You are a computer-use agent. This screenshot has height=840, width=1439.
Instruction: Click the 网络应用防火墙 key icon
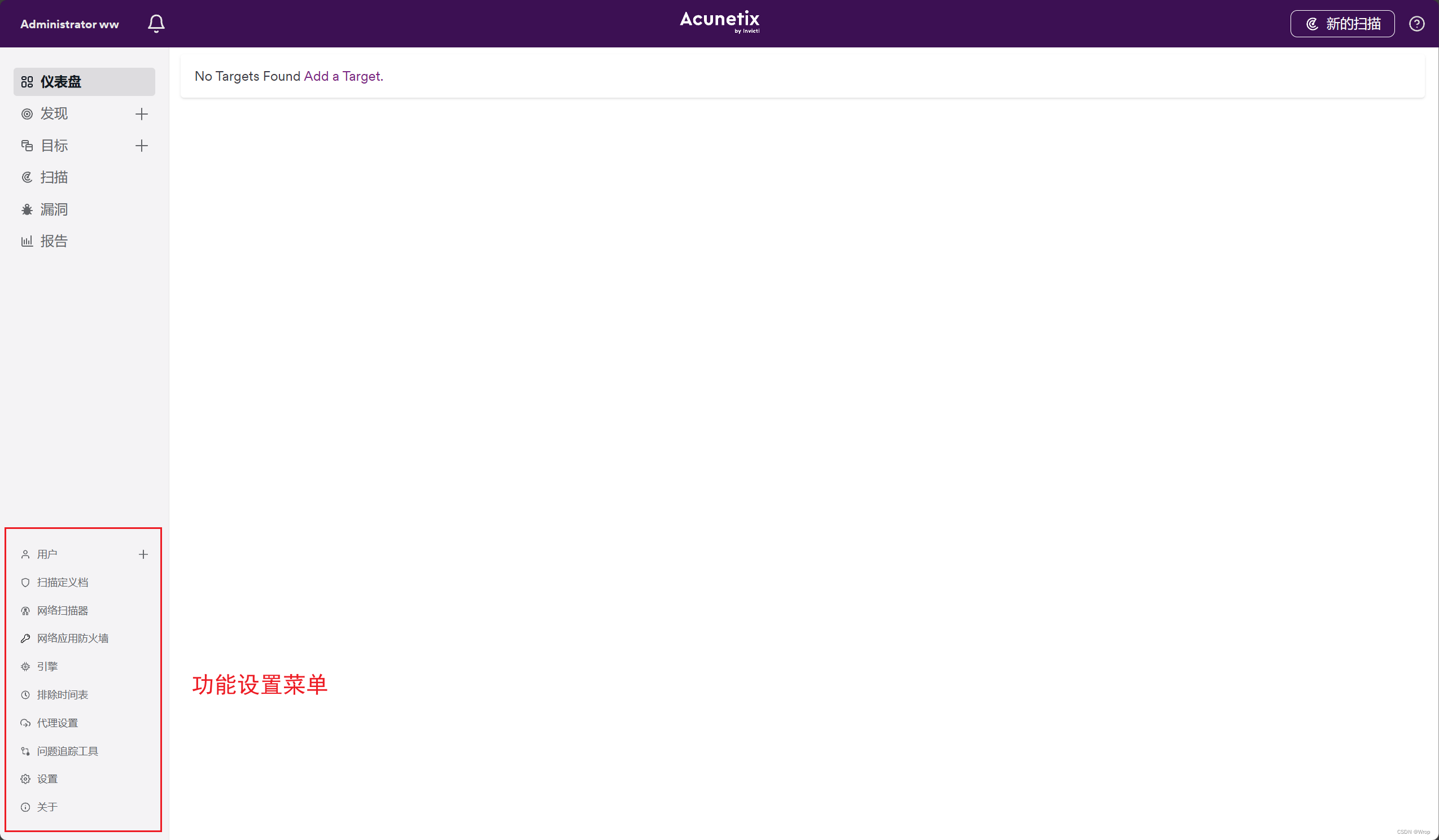[x=25, y=638]
